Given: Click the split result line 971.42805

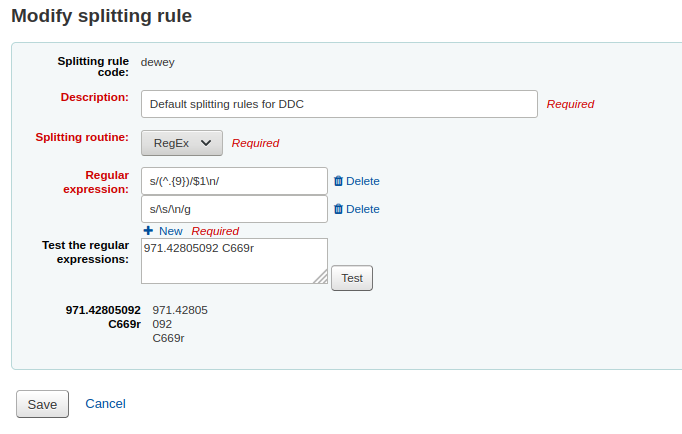Looking at the screenshot, I should point(180,310).
